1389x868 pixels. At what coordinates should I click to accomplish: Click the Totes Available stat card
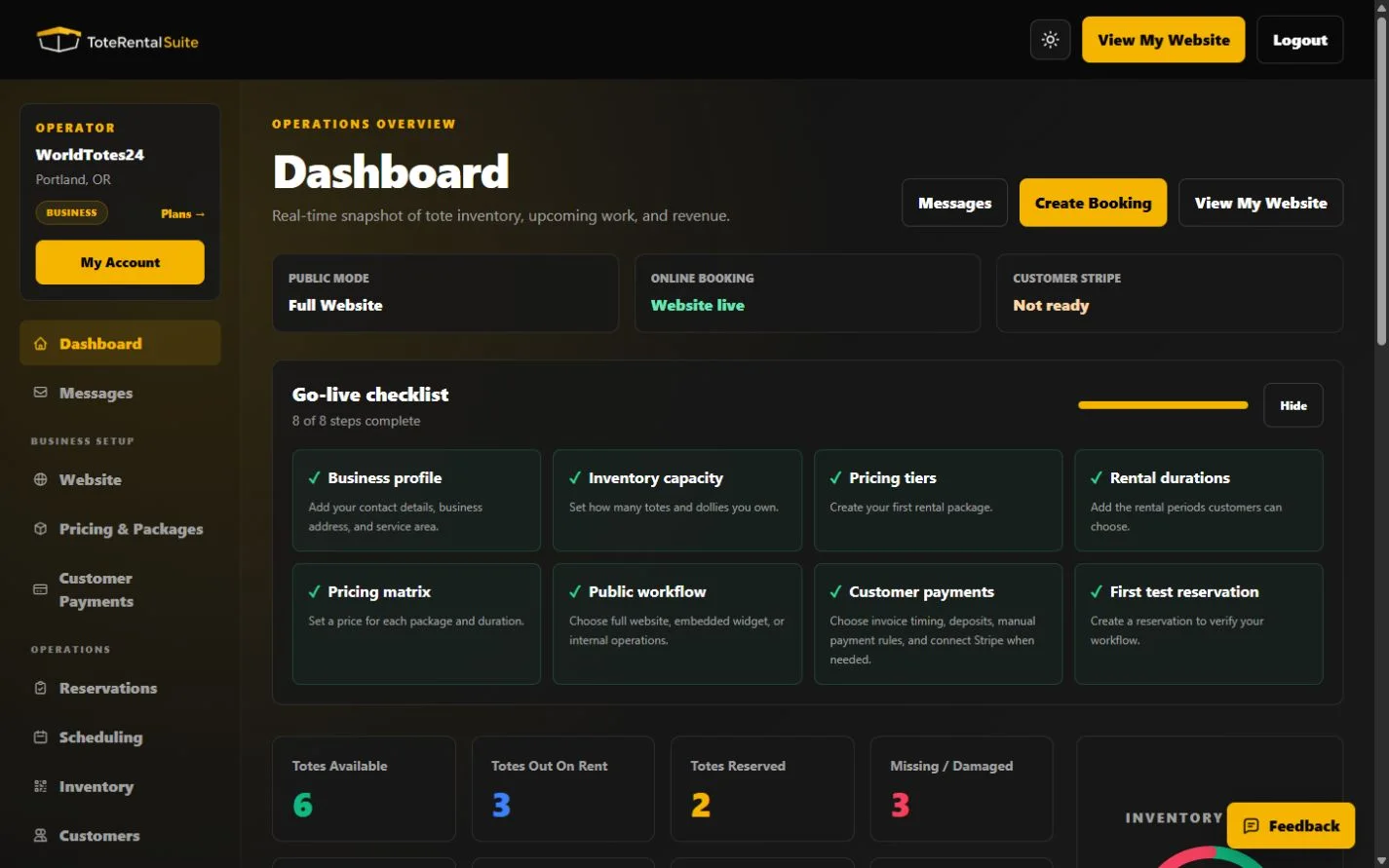(364, 789)
